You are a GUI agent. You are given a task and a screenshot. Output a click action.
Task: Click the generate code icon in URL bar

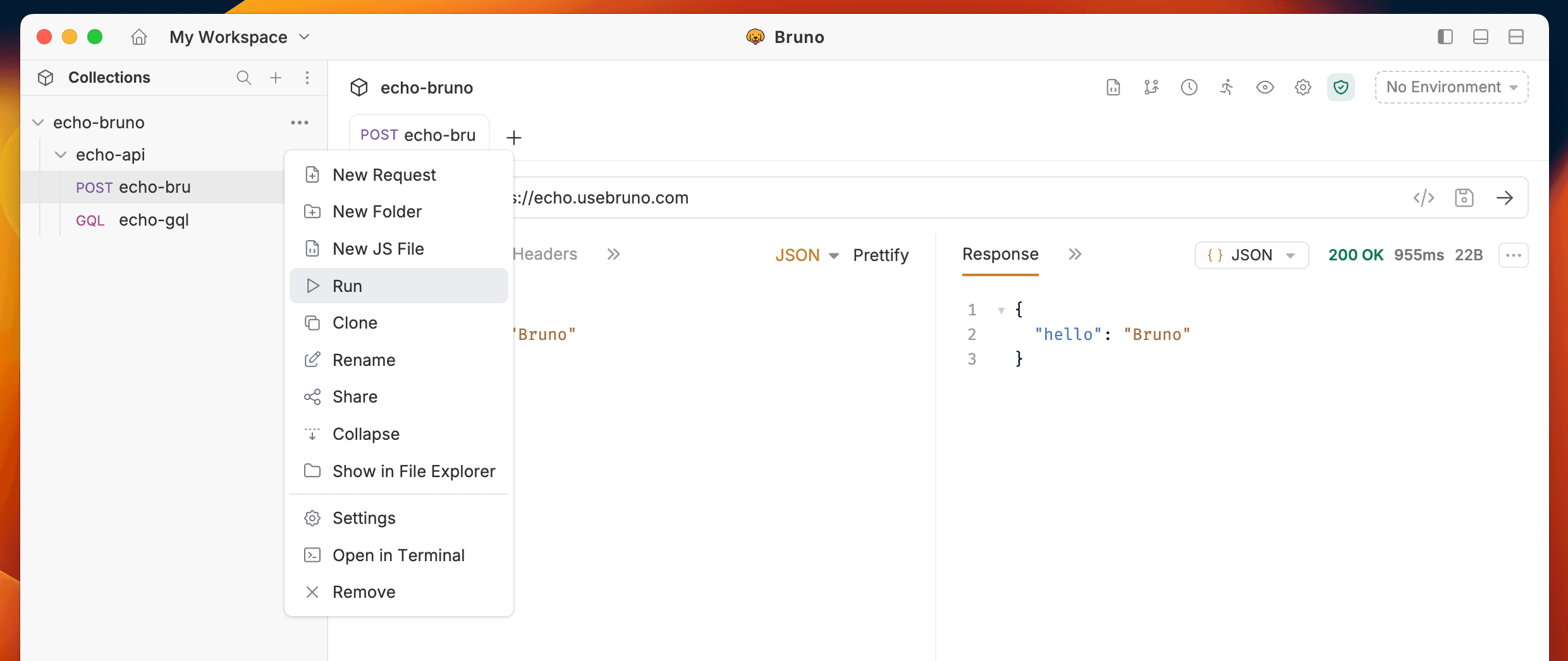click(1423, 198)
